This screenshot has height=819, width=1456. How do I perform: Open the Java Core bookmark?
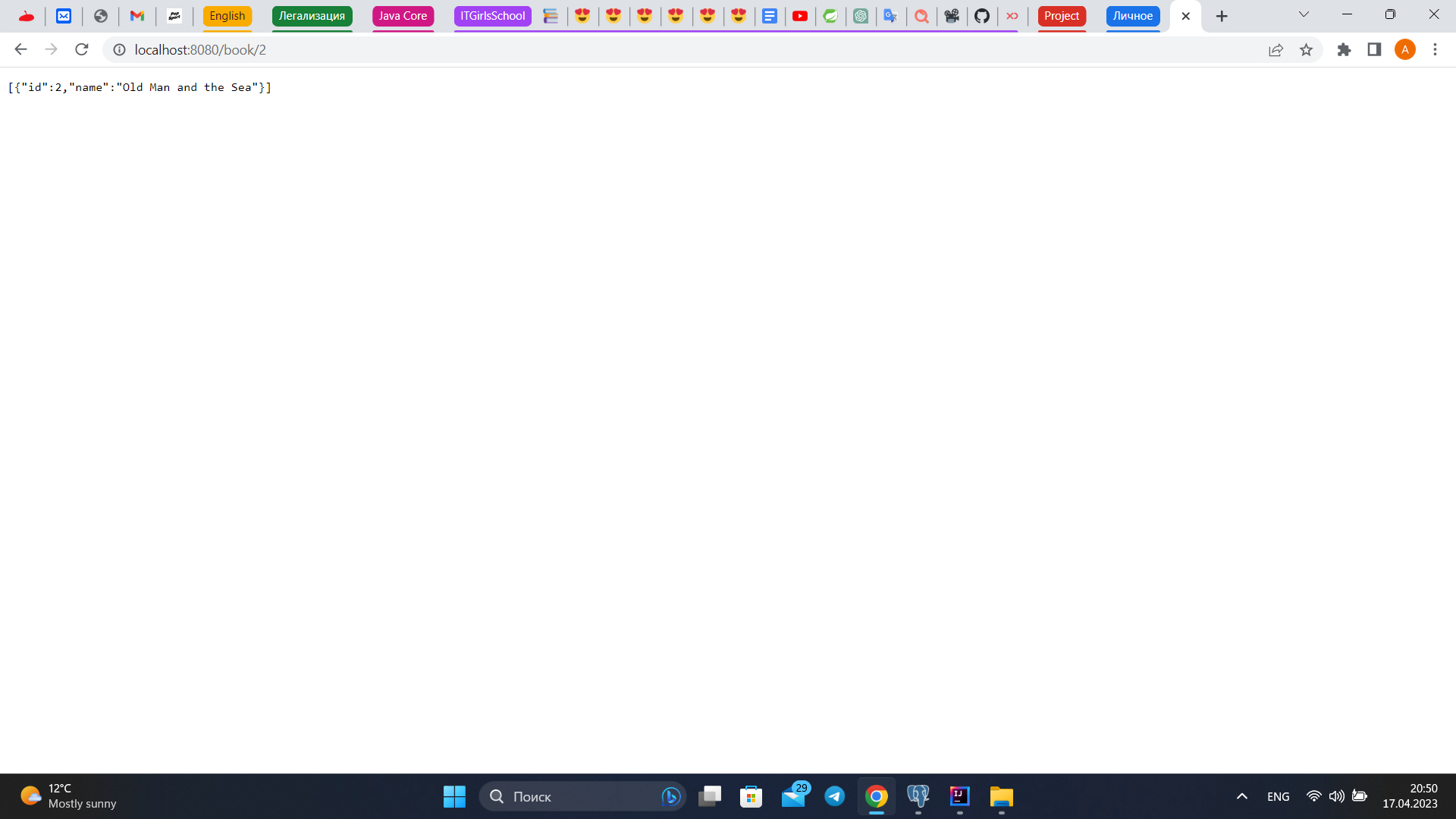403,15
